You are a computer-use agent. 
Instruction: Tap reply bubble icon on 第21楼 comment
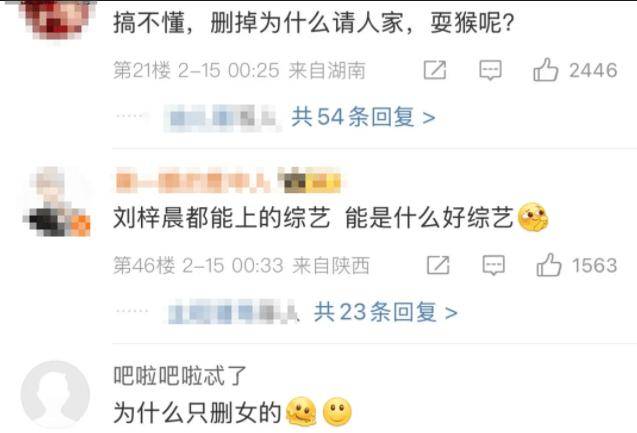point(490,70)
